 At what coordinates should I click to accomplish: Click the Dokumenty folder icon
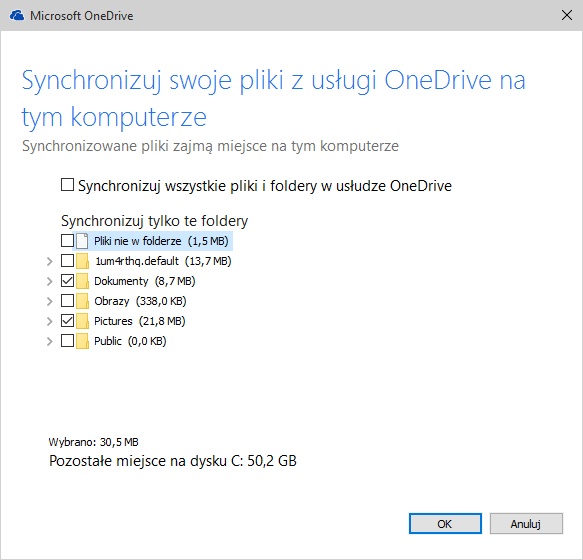83,281
